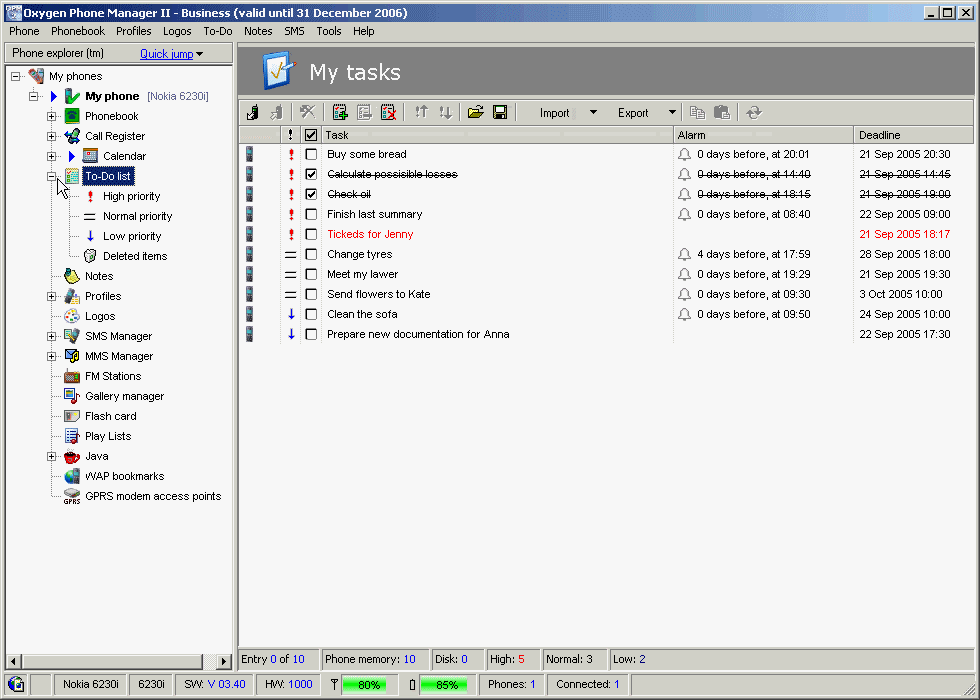This screenshot has height=700, width=980.
Task: Open the Help menu
Action: 364,31
